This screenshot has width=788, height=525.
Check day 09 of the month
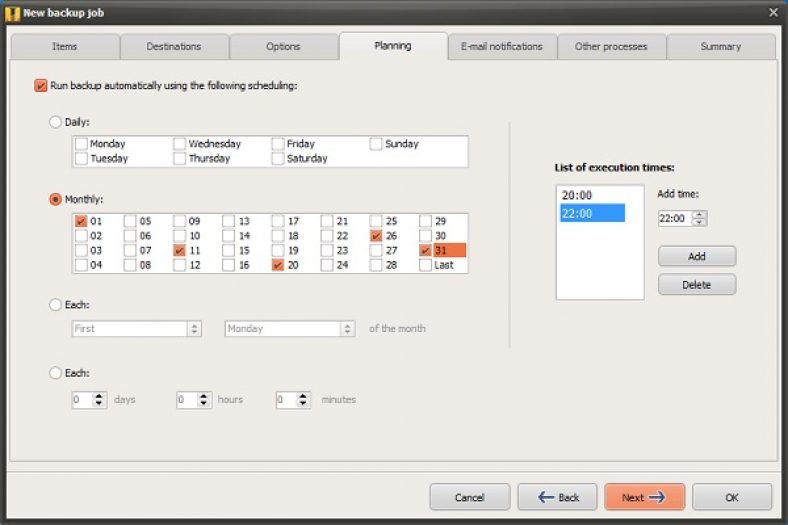pyautogui.click(x=179, y=221)
